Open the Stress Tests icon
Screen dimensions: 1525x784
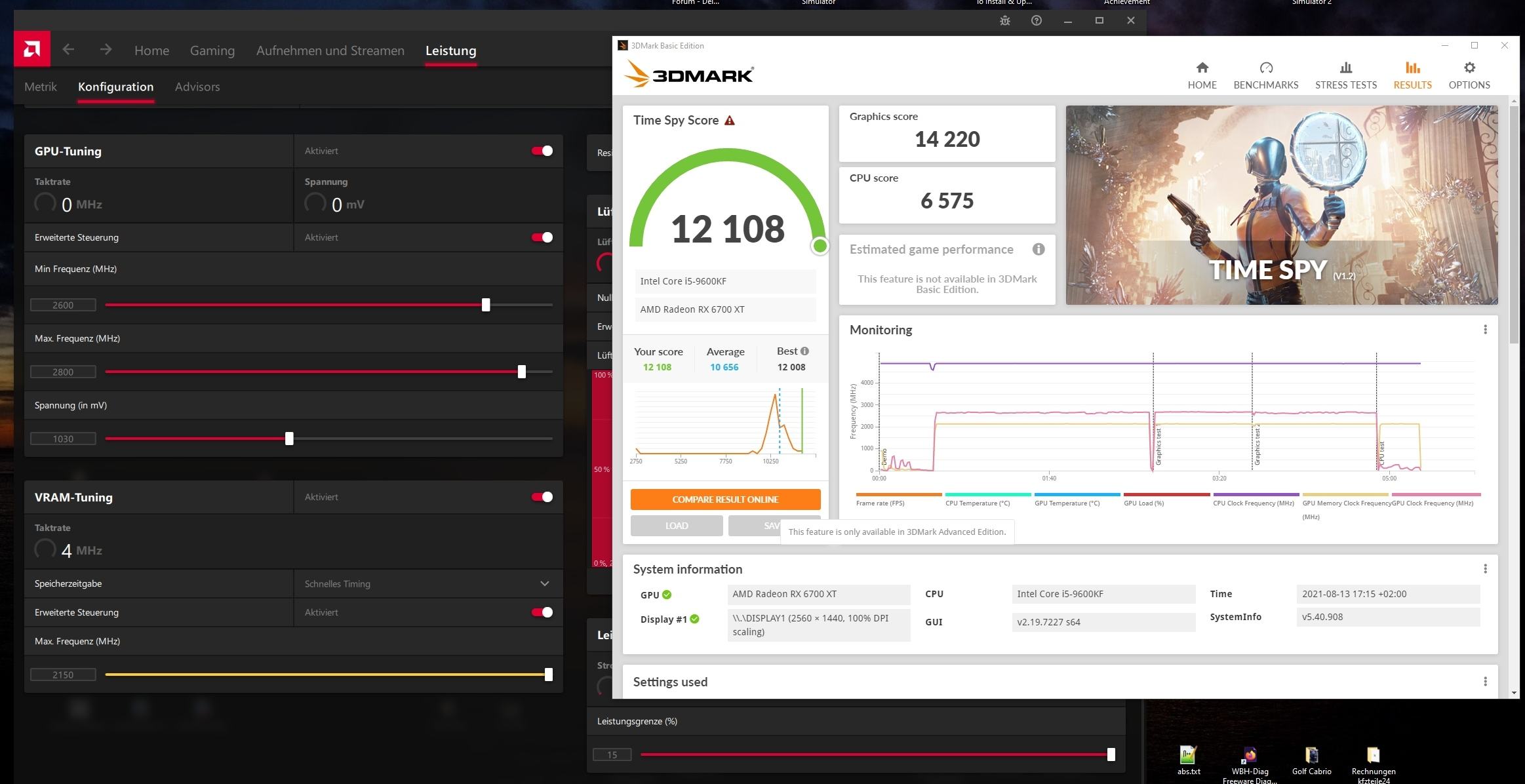(x=1345, y=68)
